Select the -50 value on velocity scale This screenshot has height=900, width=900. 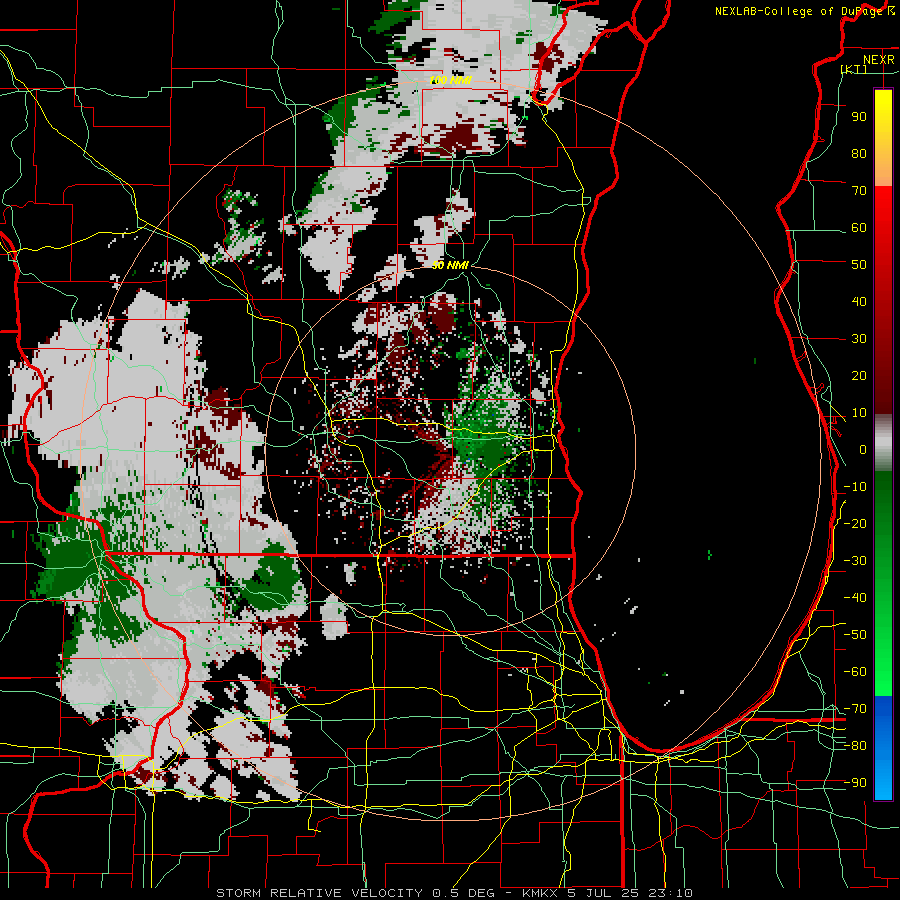click(x=855, y=635)
